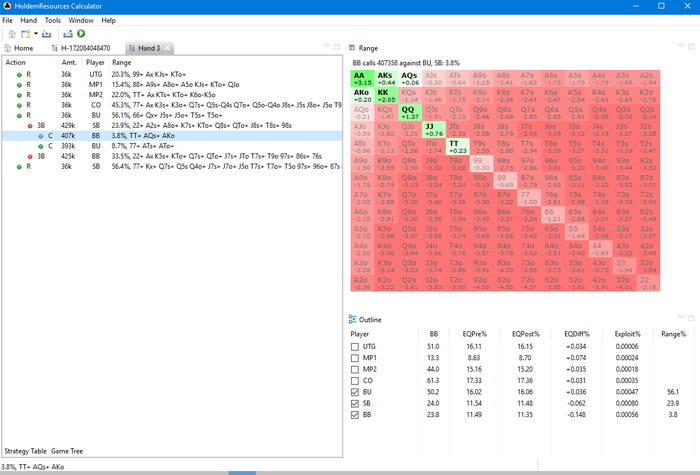The width and height of the screenshot is (700, 475).
Task: Open the dropdown arrow beside New Hand icon
Action: [36, 34]
